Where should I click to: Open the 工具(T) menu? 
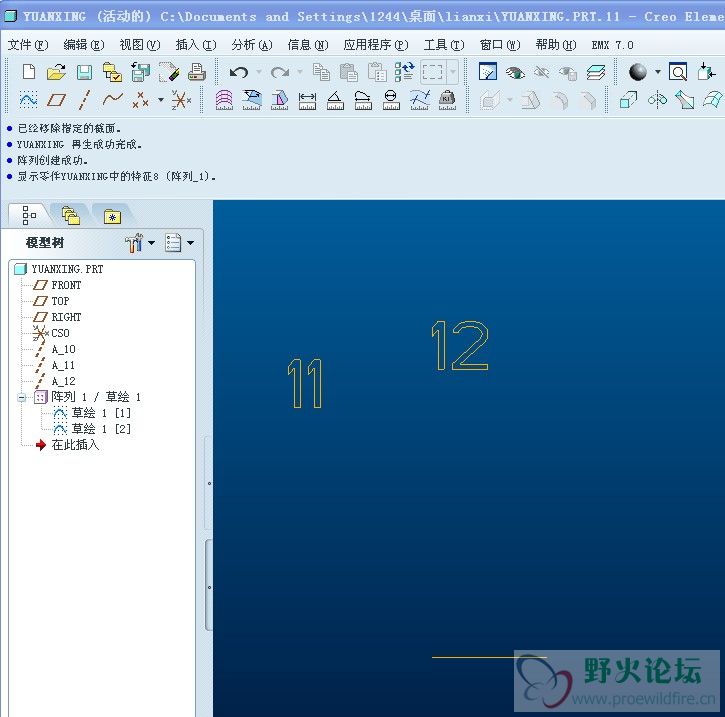(x=444, y=45)
